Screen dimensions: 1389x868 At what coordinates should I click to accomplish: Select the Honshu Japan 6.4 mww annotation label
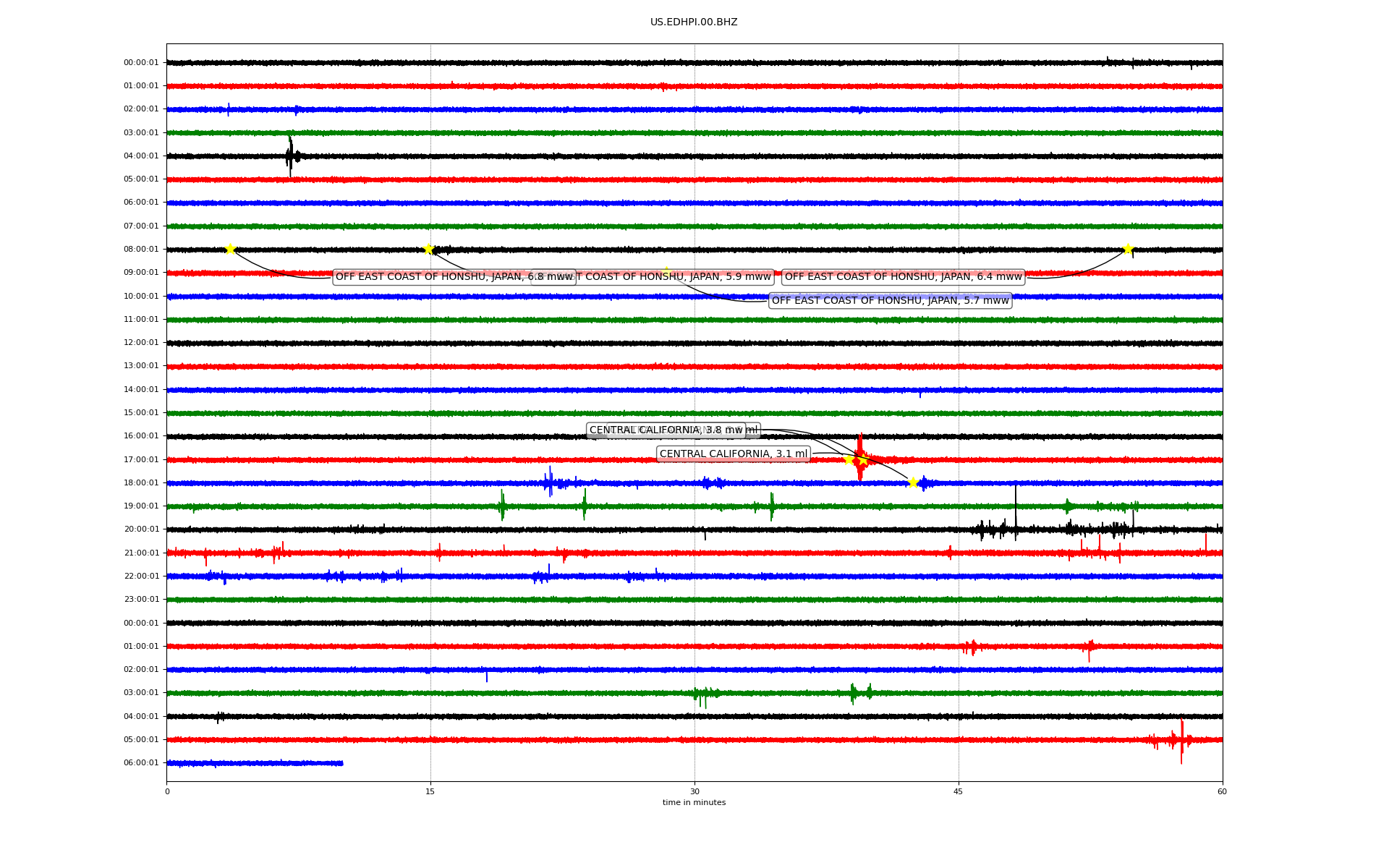point(903,277)
